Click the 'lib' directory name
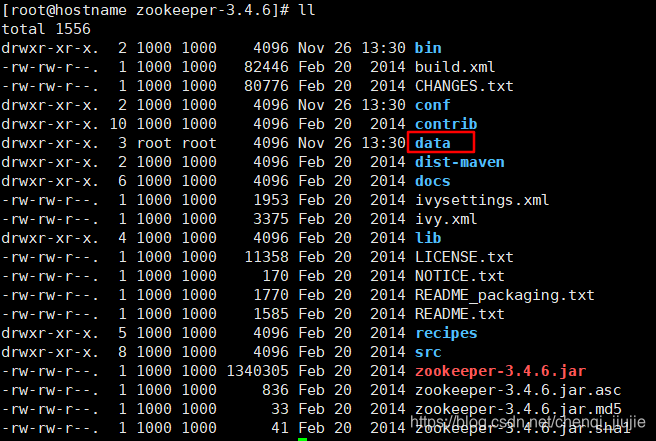 (428, 238)
